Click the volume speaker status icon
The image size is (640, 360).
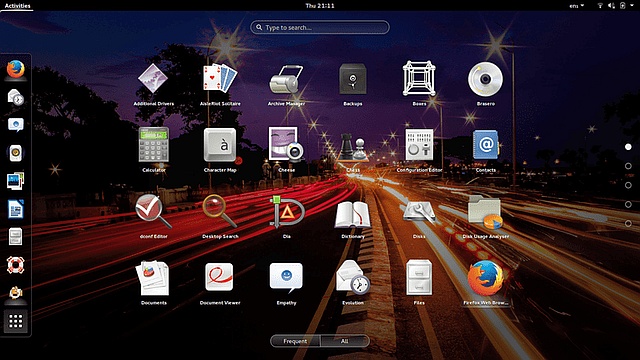(x=611, y=6)
